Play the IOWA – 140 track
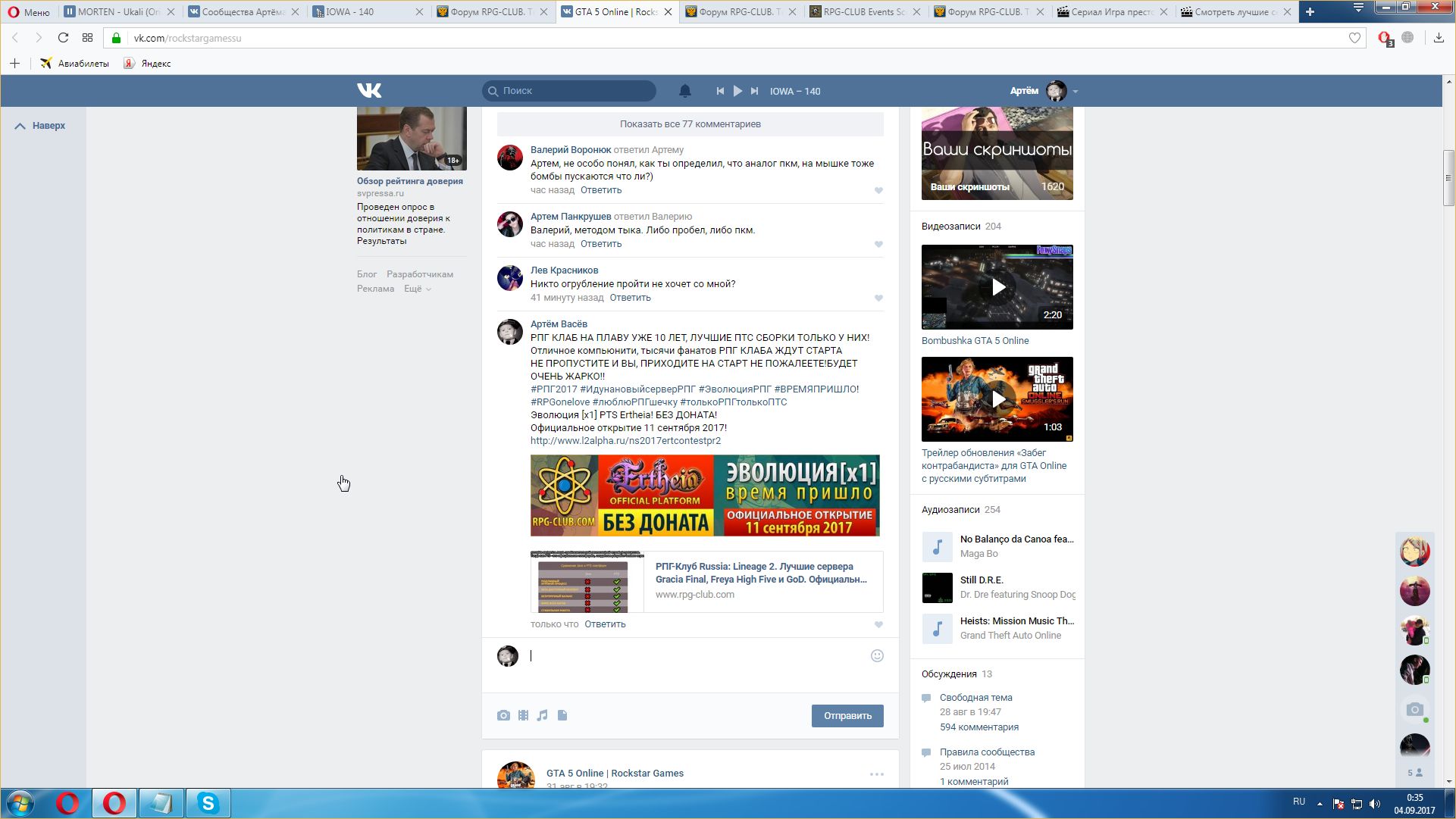Viewport: 1456px width, 819px height. (x=737, y=91)
